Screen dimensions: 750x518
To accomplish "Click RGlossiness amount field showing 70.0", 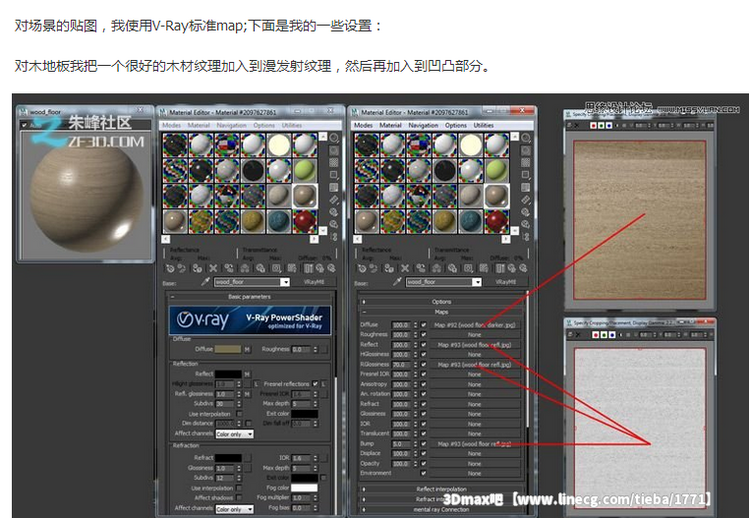I will [401, 364].
